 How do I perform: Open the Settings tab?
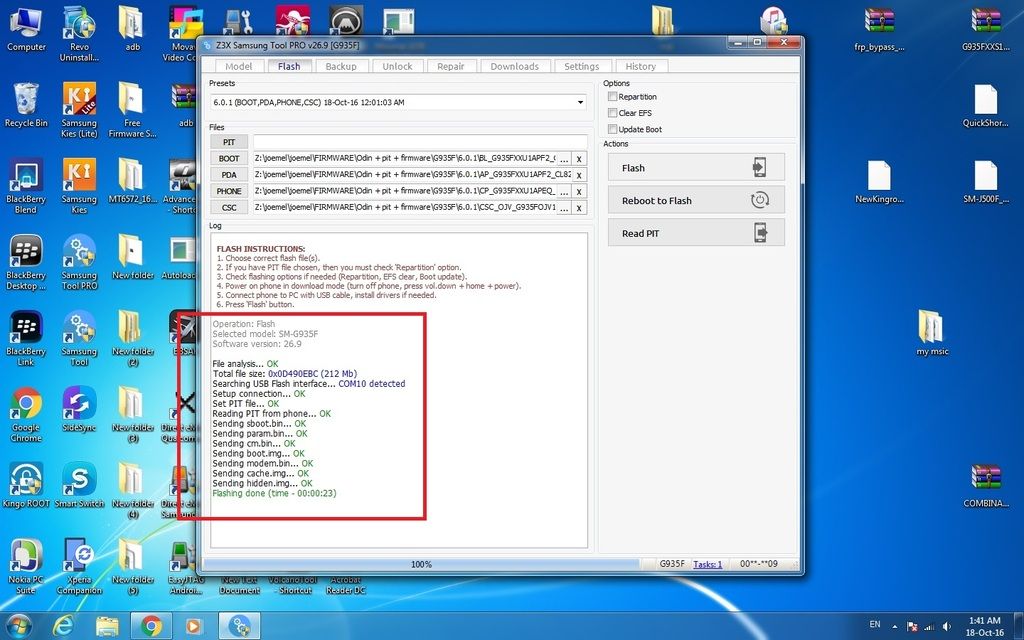581,66
